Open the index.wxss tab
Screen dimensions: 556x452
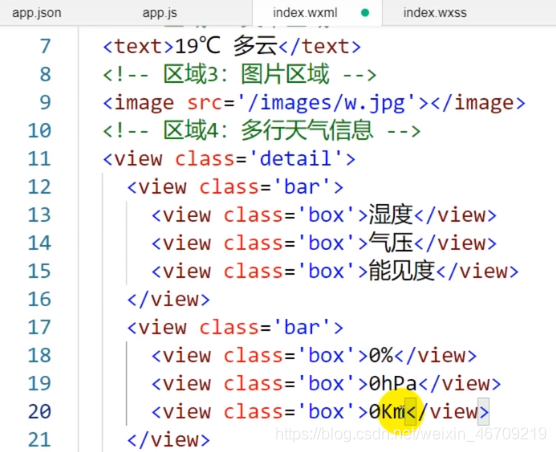435,13
